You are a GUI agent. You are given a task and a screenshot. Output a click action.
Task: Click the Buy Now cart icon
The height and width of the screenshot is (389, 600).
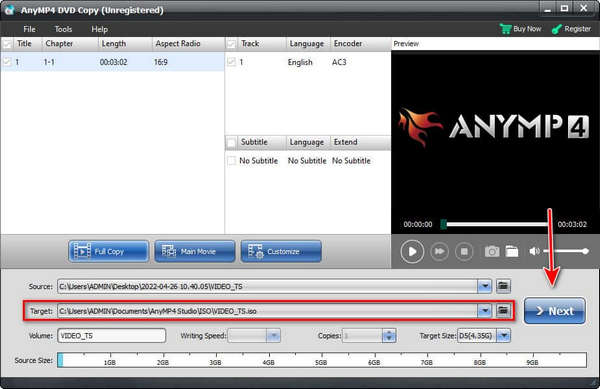(505, 29)
